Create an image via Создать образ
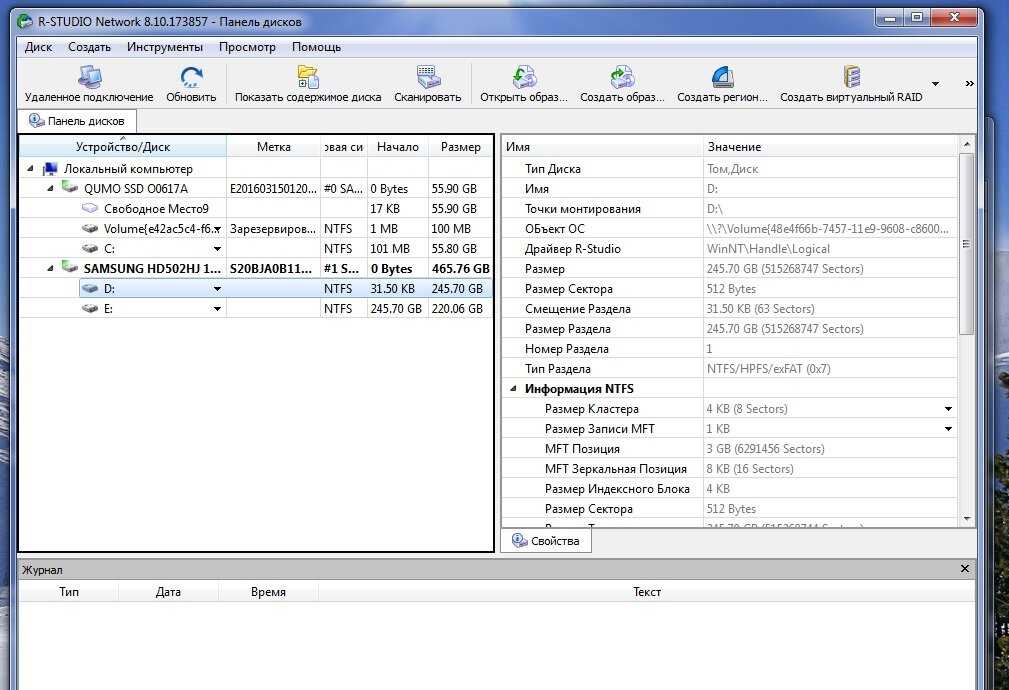This screenshot has width=1009, height=690. [622, 77]
